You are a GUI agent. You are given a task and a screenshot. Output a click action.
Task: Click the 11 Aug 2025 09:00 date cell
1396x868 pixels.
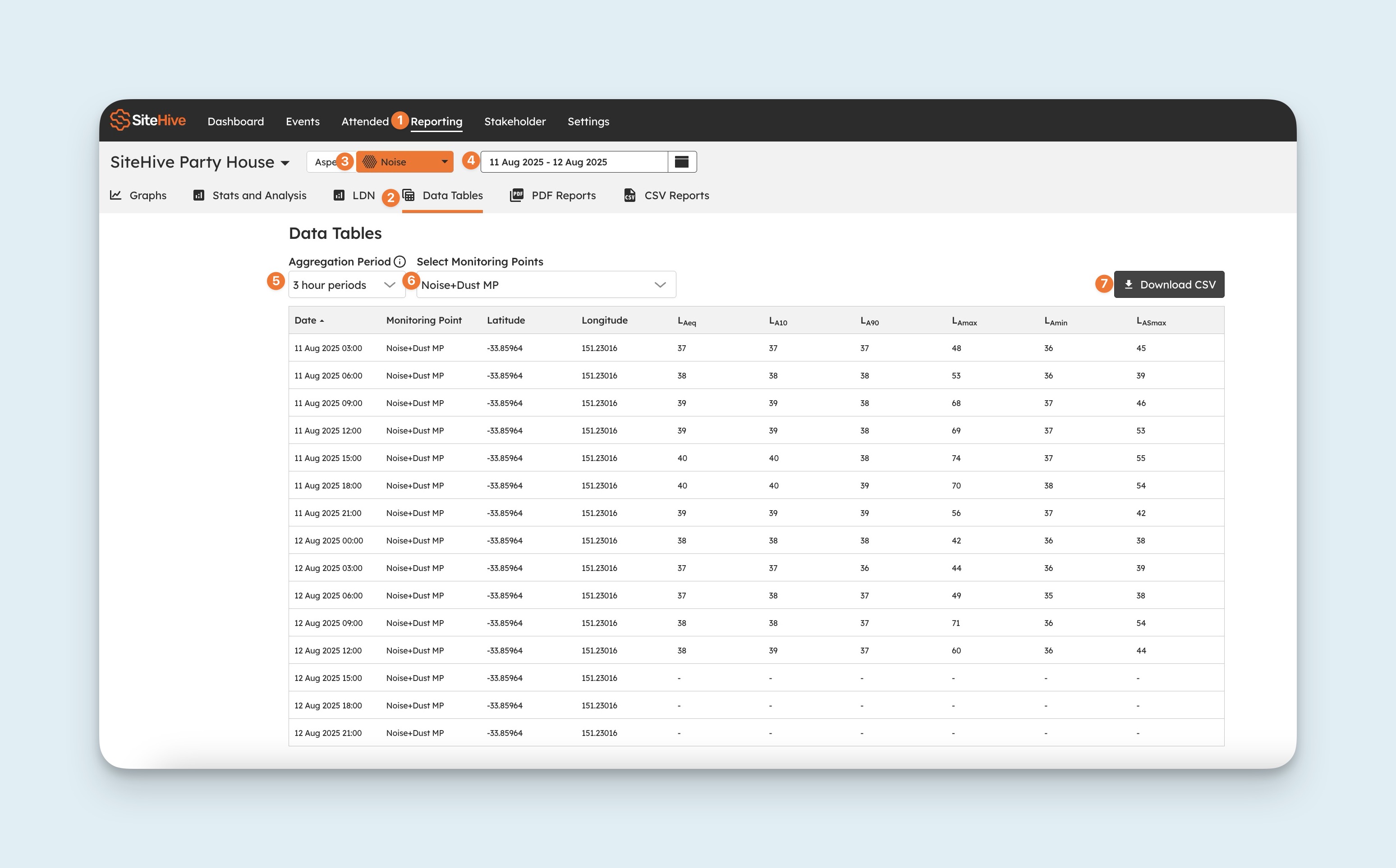pyautogui.click(x=328, y=403)
